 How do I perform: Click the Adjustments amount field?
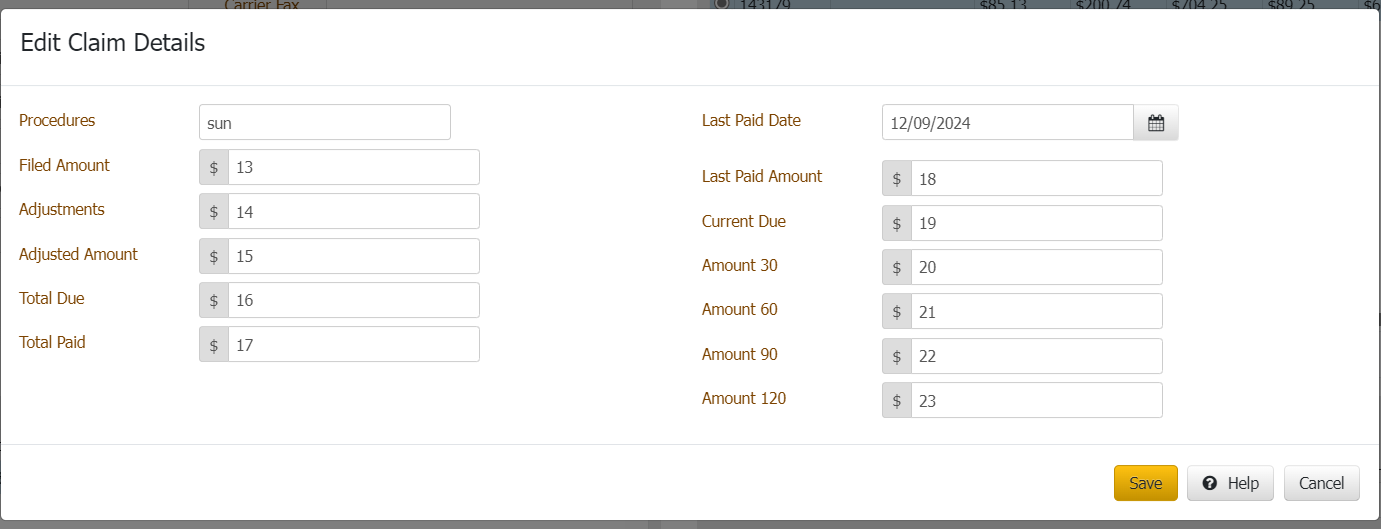353,211
